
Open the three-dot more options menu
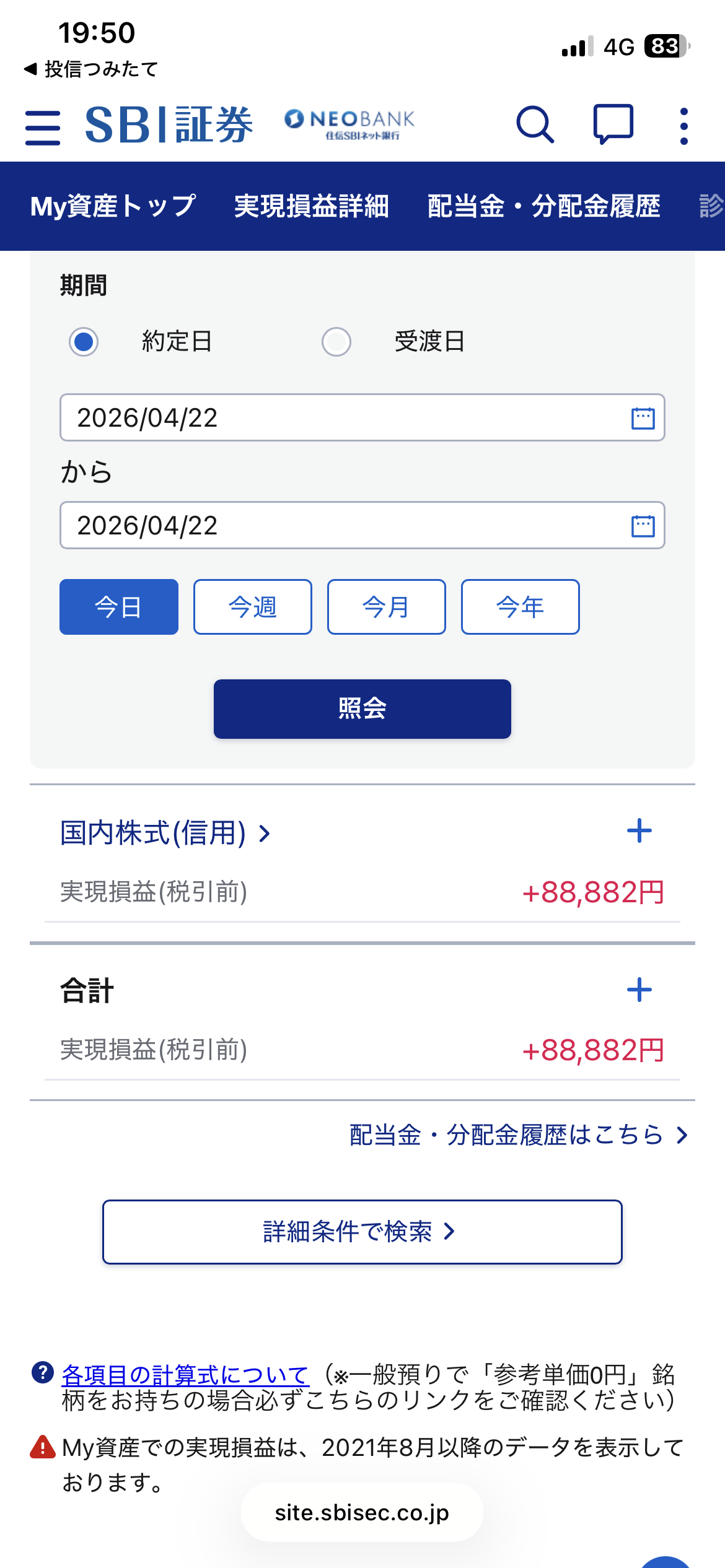(x=683, y=126)
